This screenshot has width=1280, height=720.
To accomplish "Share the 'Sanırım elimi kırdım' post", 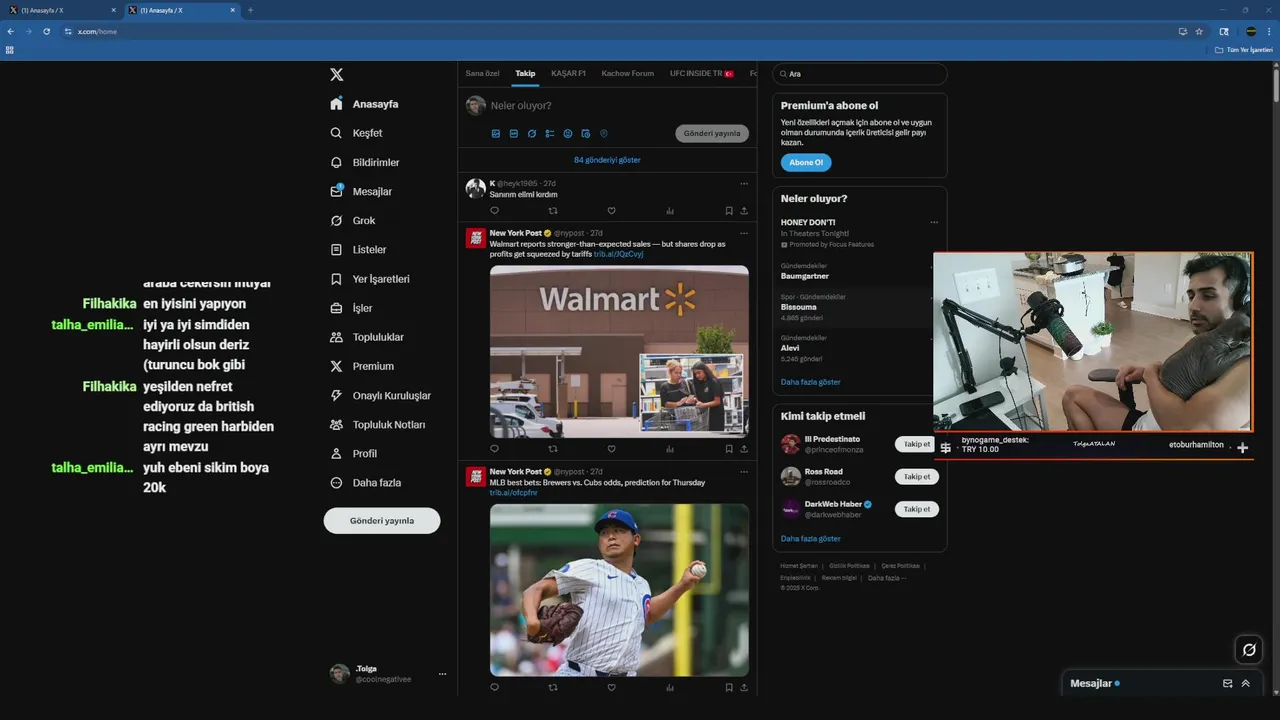I will [744, 211].
